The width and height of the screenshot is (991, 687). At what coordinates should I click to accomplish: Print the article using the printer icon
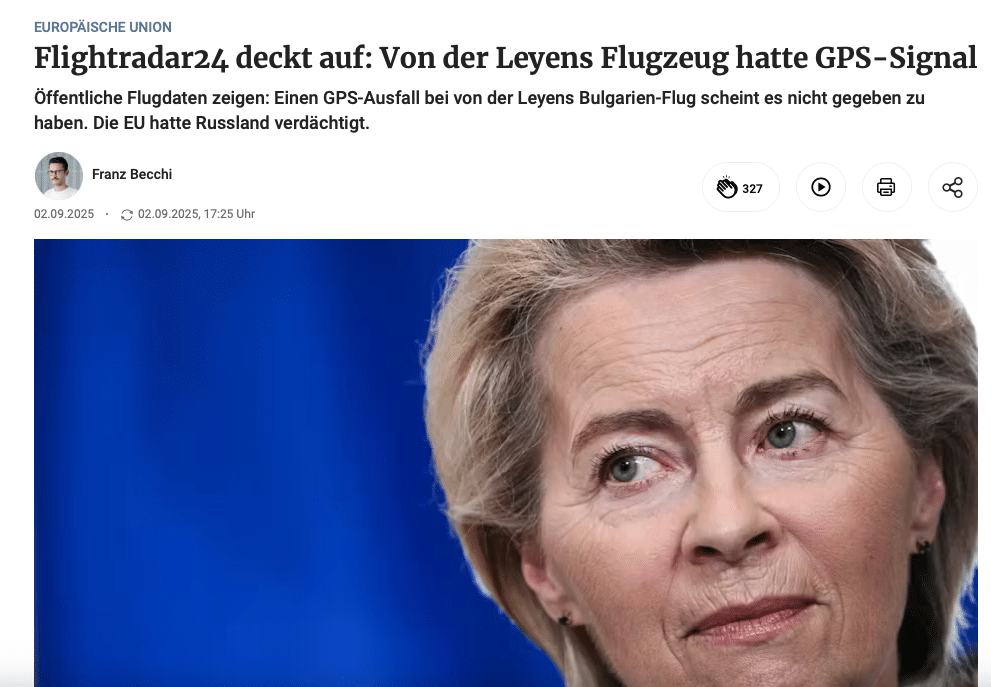(886, 187)
